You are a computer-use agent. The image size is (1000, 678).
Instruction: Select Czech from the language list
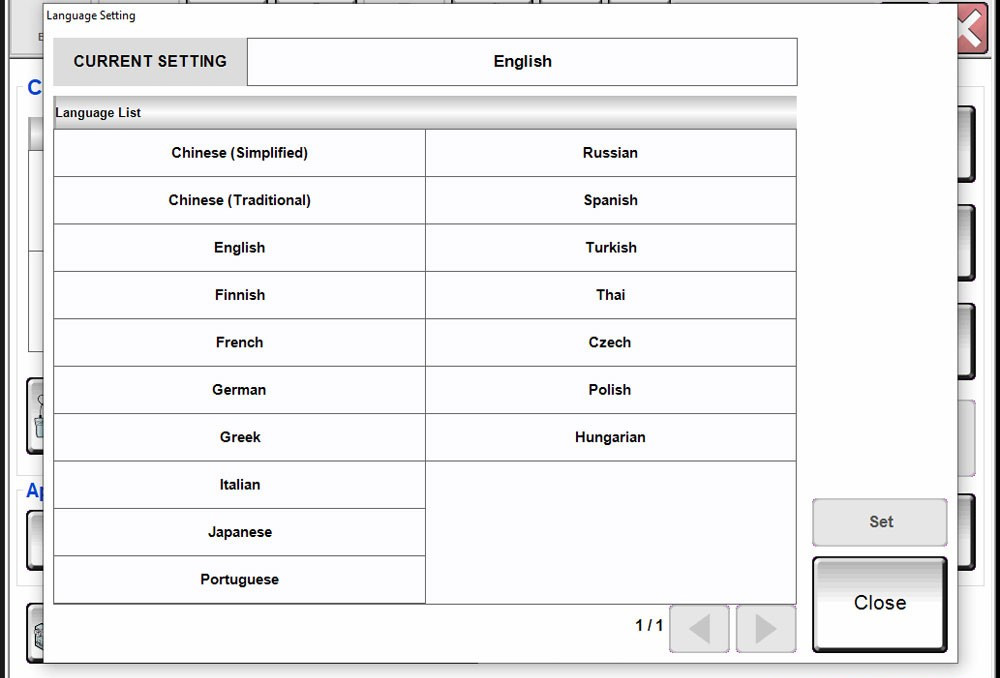[x=610, y=342]
